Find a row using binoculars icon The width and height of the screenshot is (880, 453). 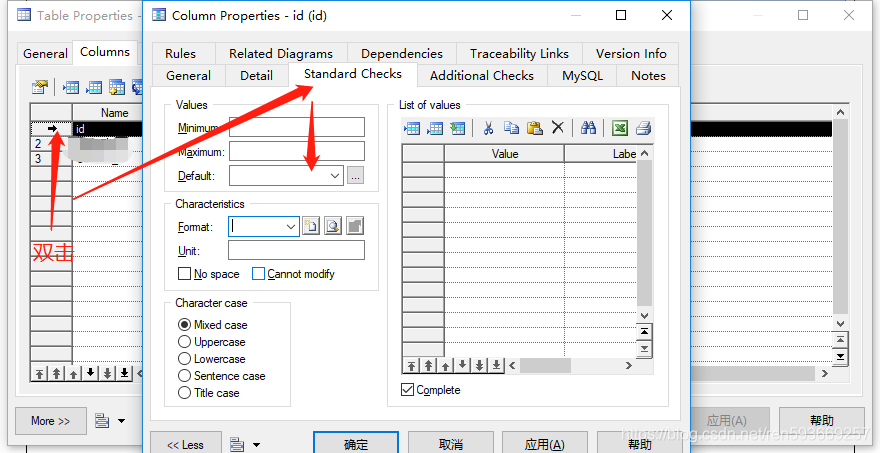click(x=588, y=129)
